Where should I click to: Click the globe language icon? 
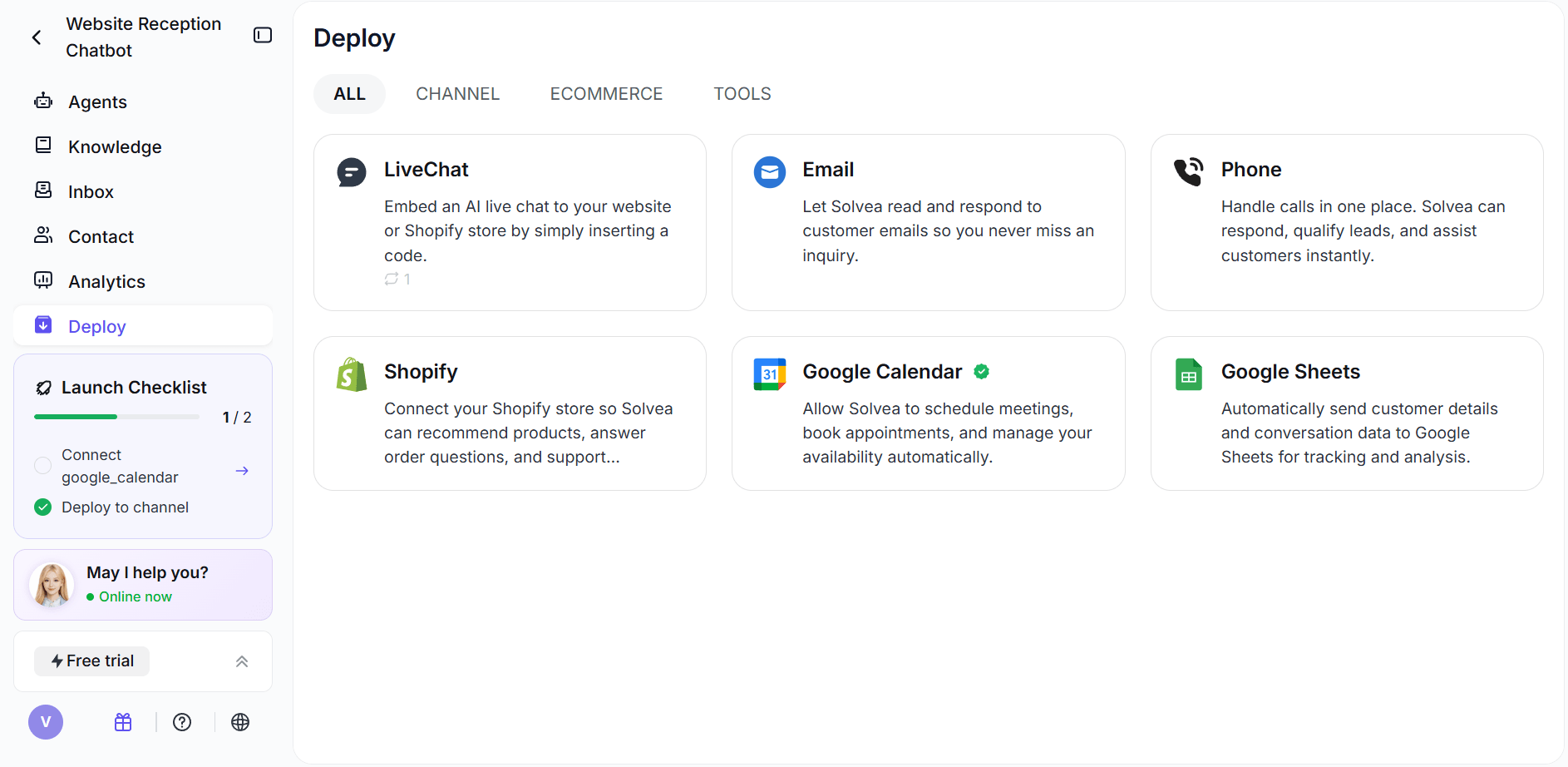coord(240,722)
